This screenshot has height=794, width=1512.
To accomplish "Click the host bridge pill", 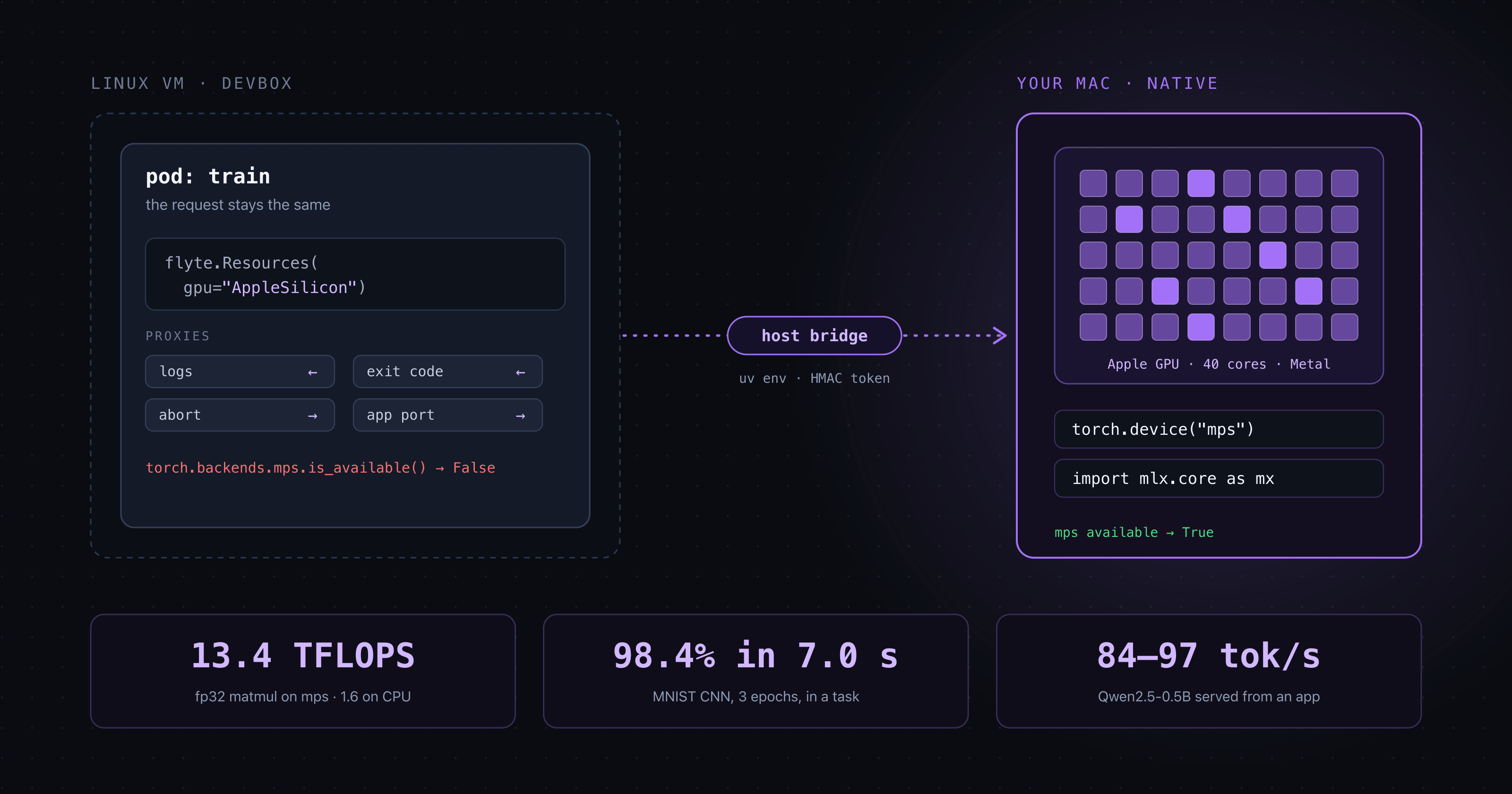I will 814,336.
